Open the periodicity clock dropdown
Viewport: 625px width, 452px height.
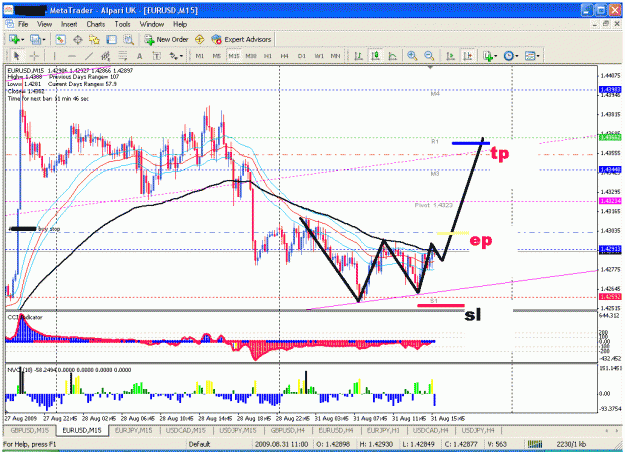click(x=511, y=56)
